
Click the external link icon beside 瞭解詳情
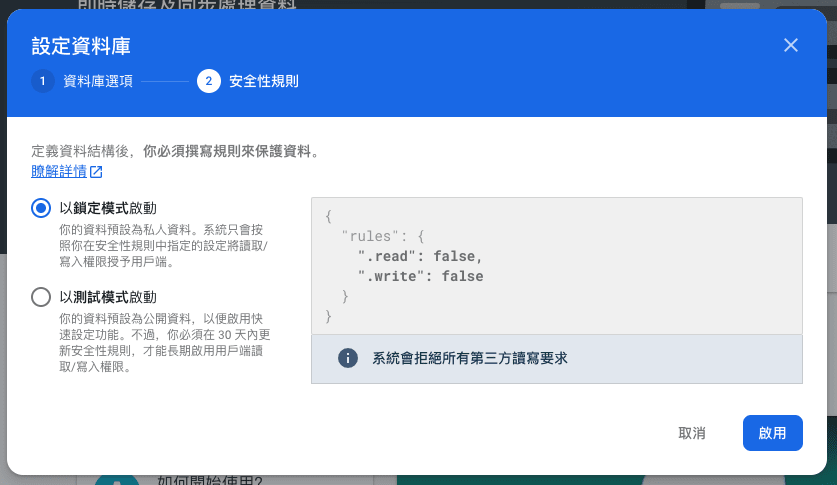96,172
